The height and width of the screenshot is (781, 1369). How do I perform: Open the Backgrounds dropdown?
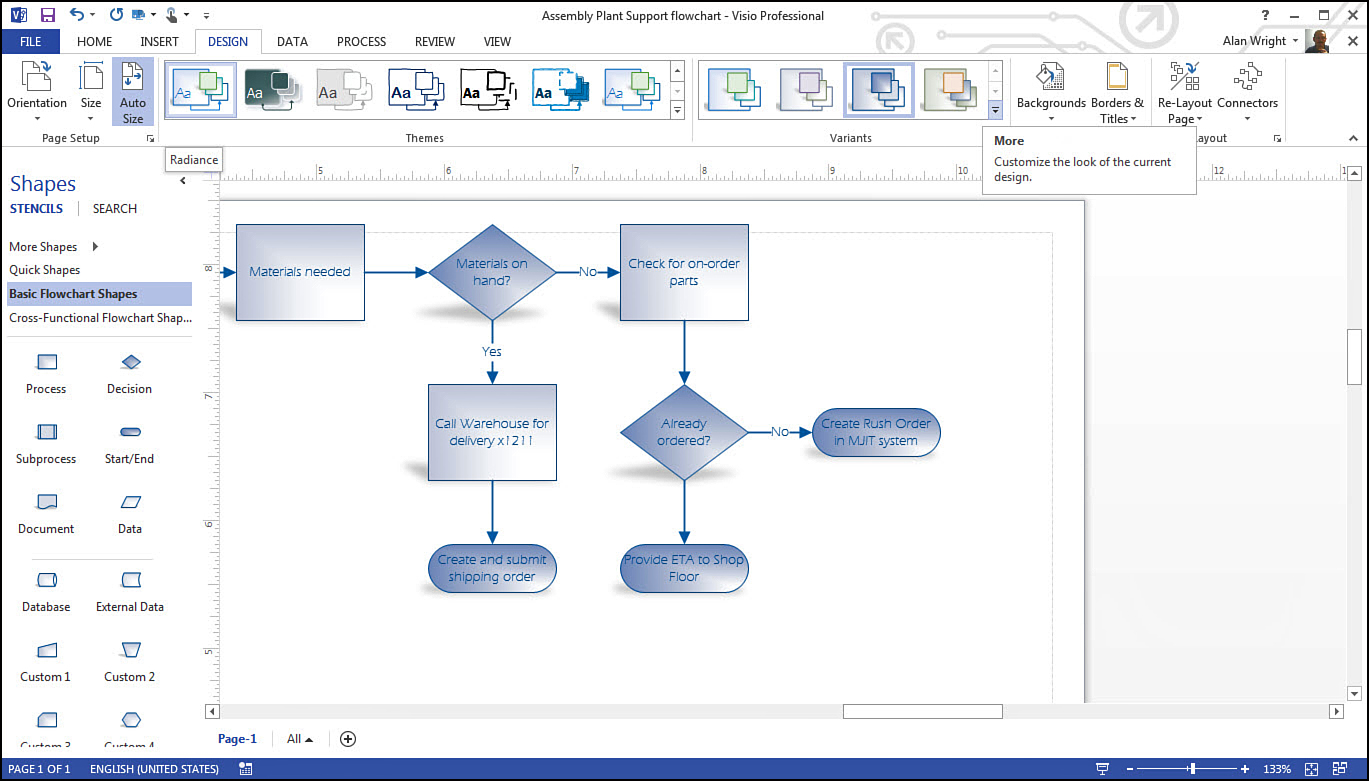pos(1051,93)
